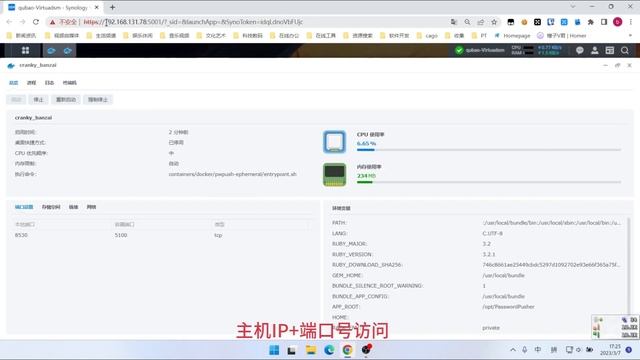Open the Homepage bookmark
640x360 pixels.
pos(512,36)
